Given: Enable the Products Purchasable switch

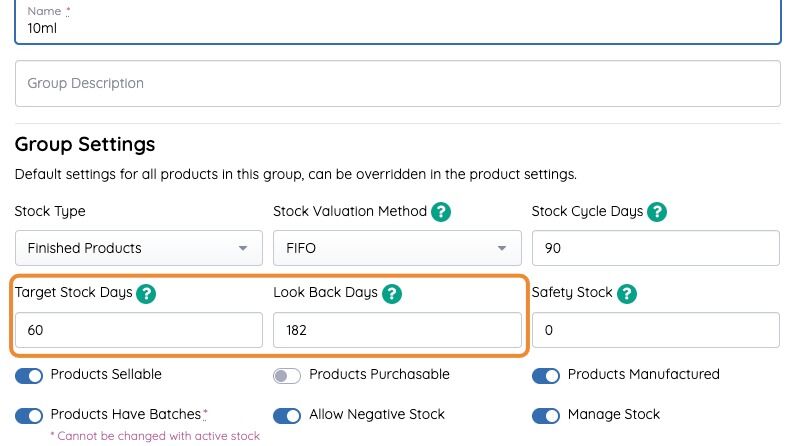Looking at the screenshot, I should pyautogui.click(x=287, y=375).
